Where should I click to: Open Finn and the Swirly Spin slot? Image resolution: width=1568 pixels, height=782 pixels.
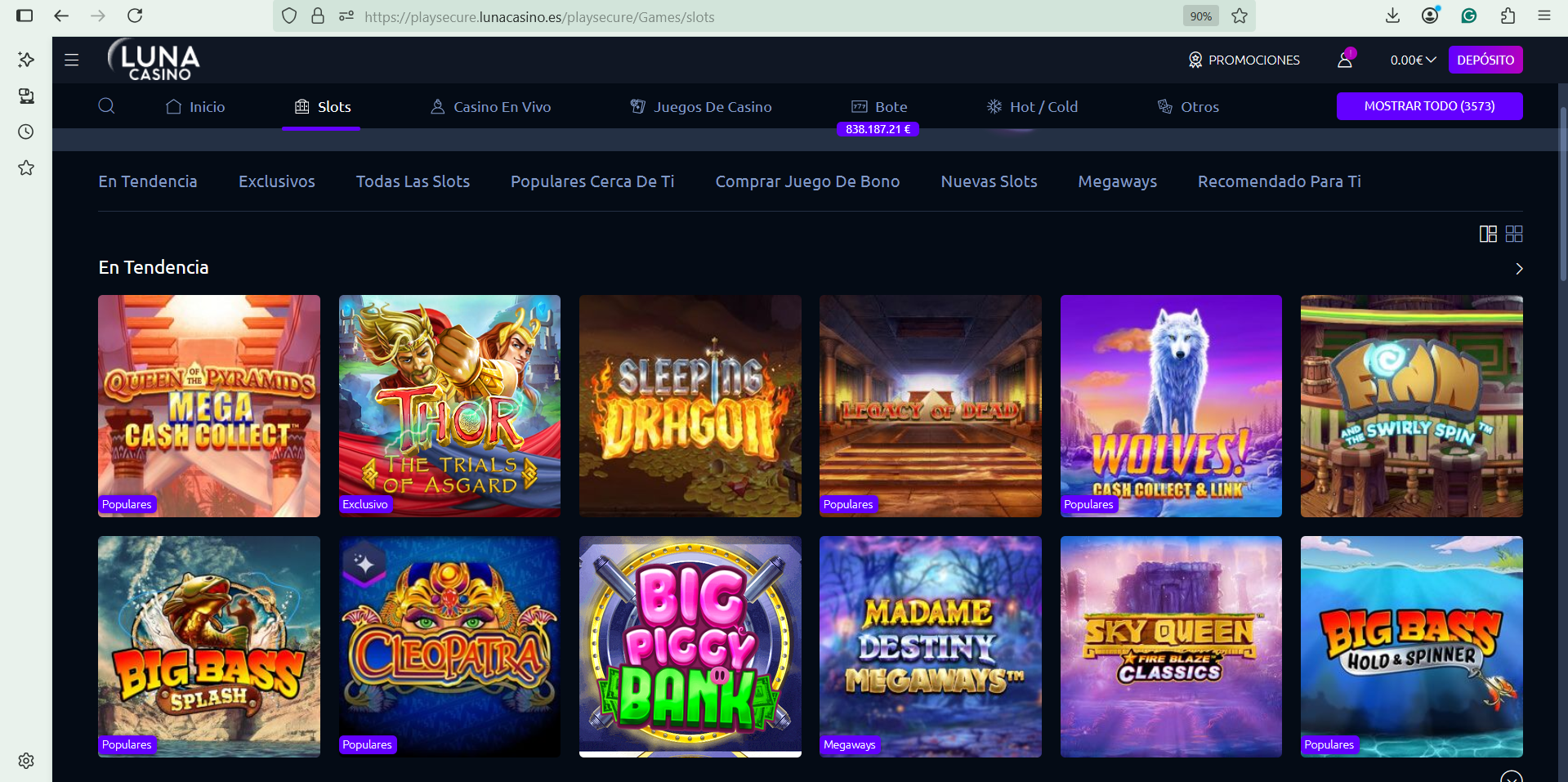pos(1412,406)
